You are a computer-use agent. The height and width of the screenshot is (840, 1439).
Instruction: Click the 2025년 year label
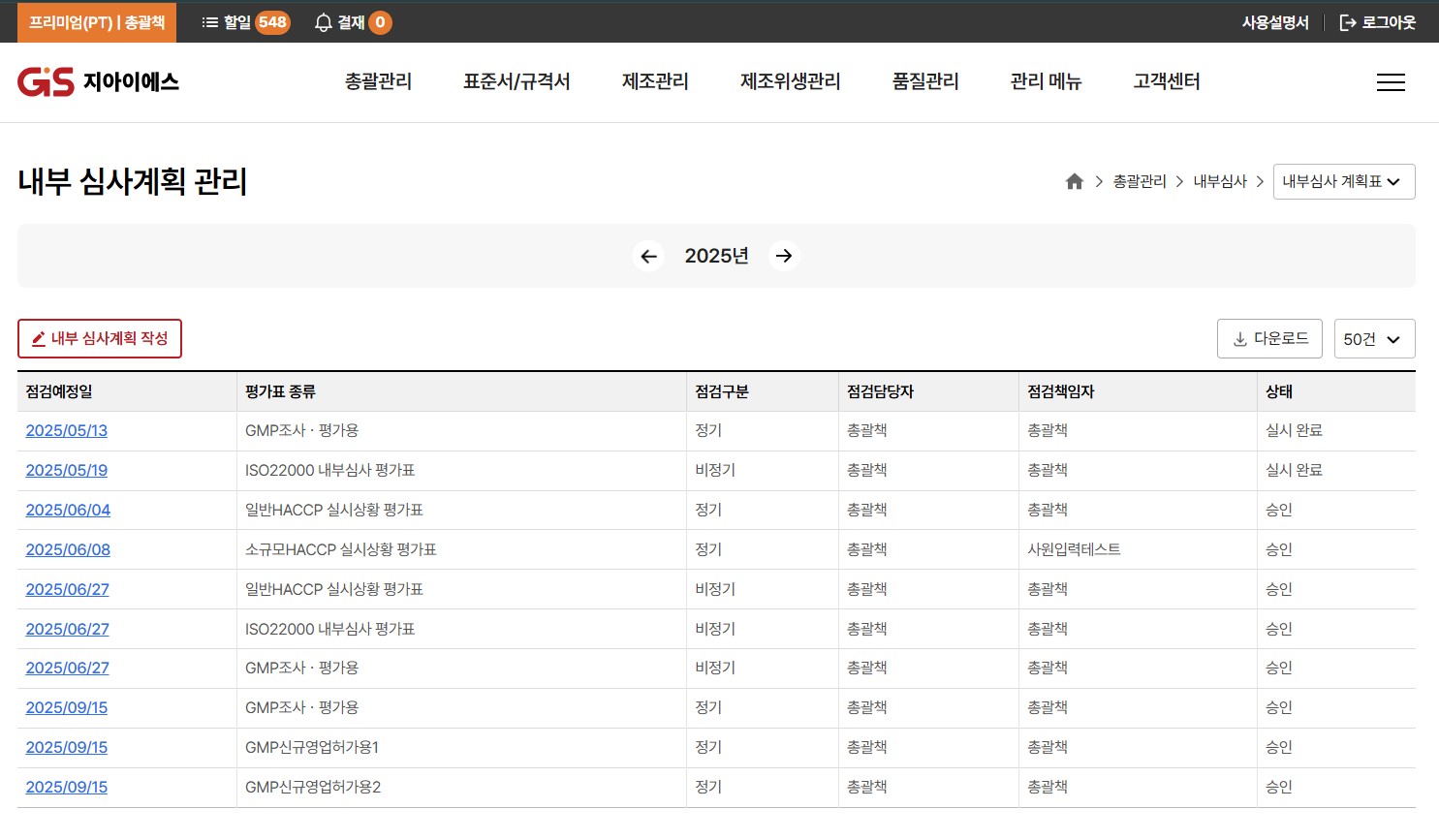tap(716, 256)
